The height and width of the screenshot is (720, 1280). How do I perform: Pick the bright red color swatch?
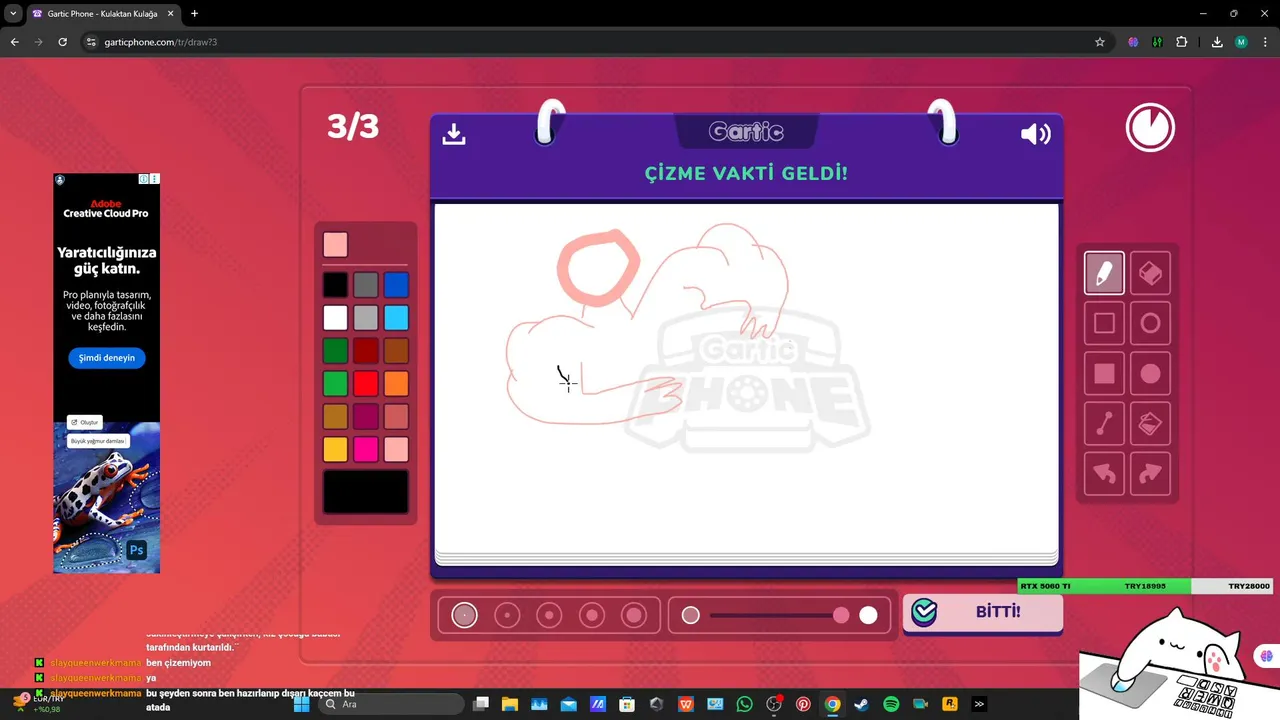[366, 384]
